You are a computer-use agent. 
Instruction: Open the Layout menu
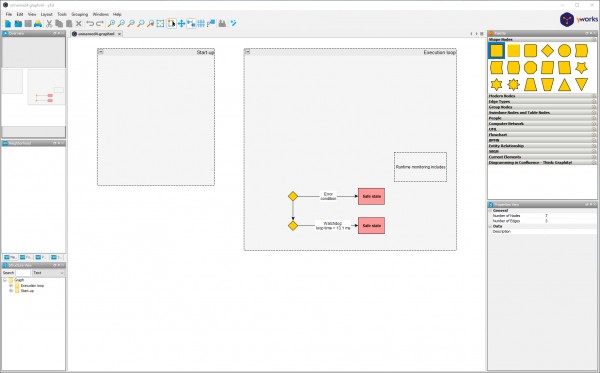(46, 14)
